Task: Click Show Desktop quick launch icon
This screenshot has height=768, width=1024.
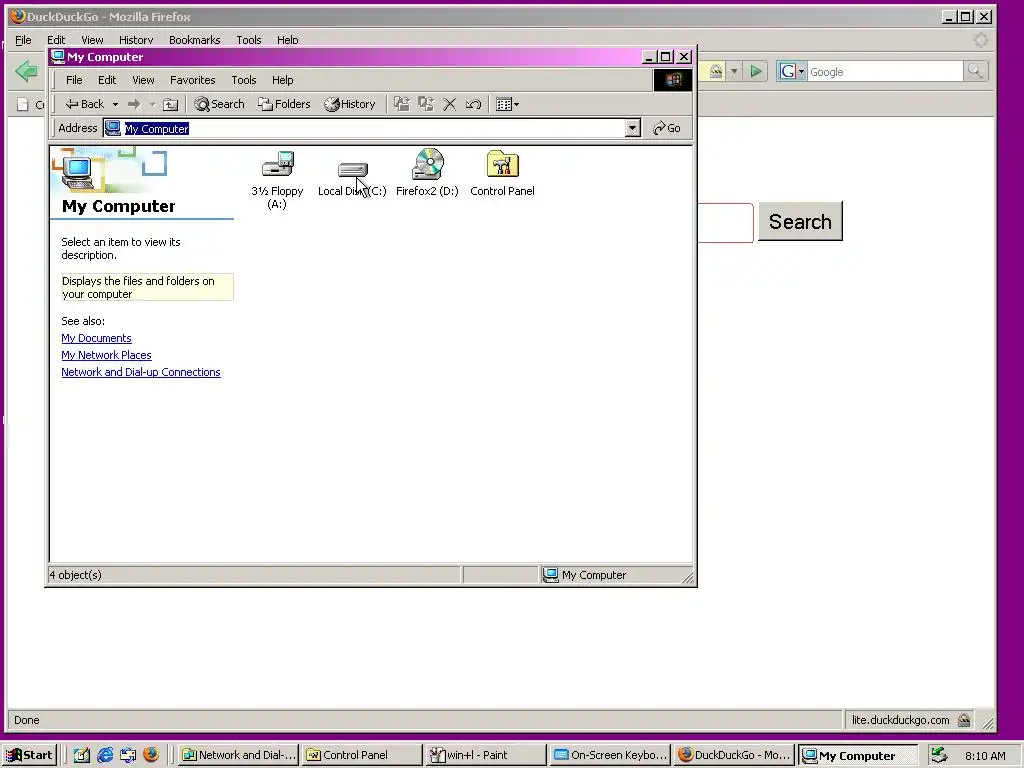Action: click(x=82, y=755)
